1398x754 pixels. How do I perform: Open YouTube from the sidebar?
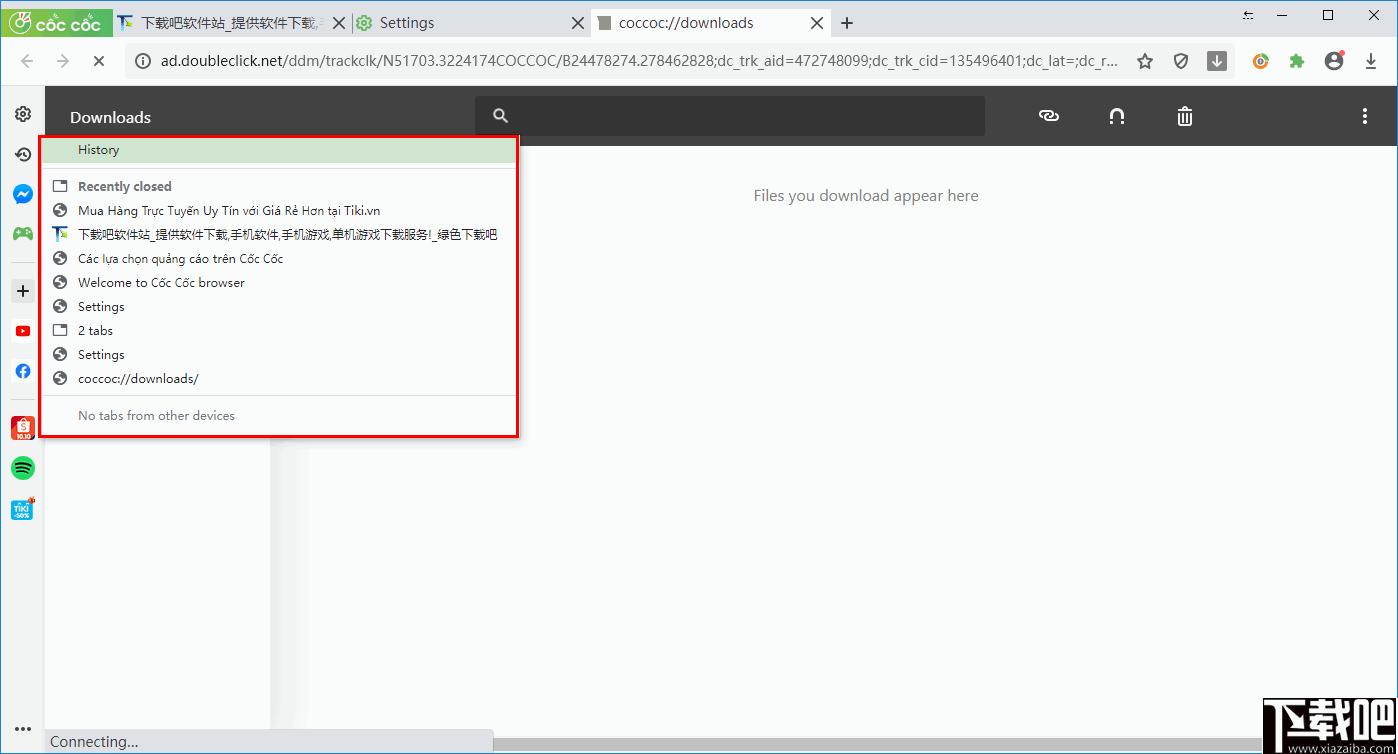coord(22,331)
